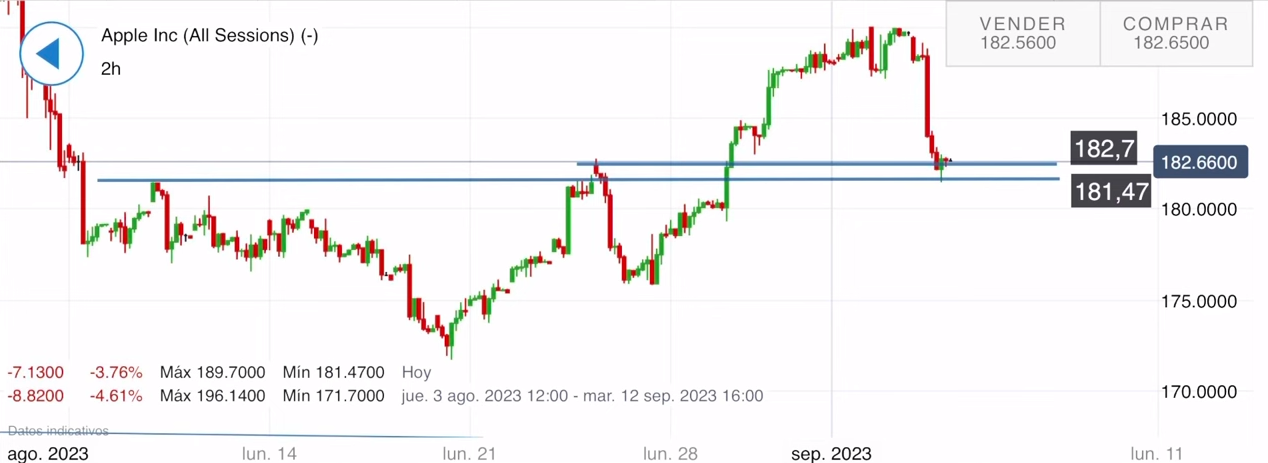This screenshot has width=1268, height=463.
Task: Click the 185.0000 price axis label
Action: 1199,119
